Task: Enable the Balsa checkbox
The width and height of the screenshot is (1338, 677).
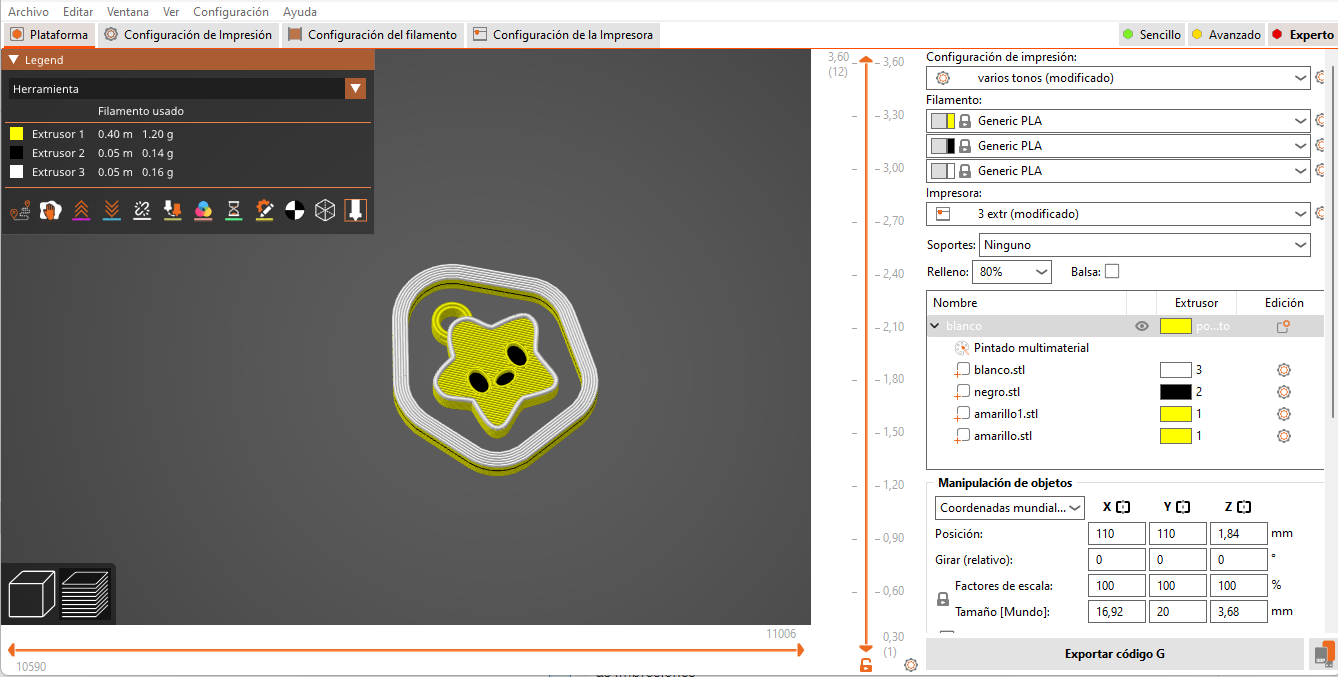Action: pos(1112,271)
